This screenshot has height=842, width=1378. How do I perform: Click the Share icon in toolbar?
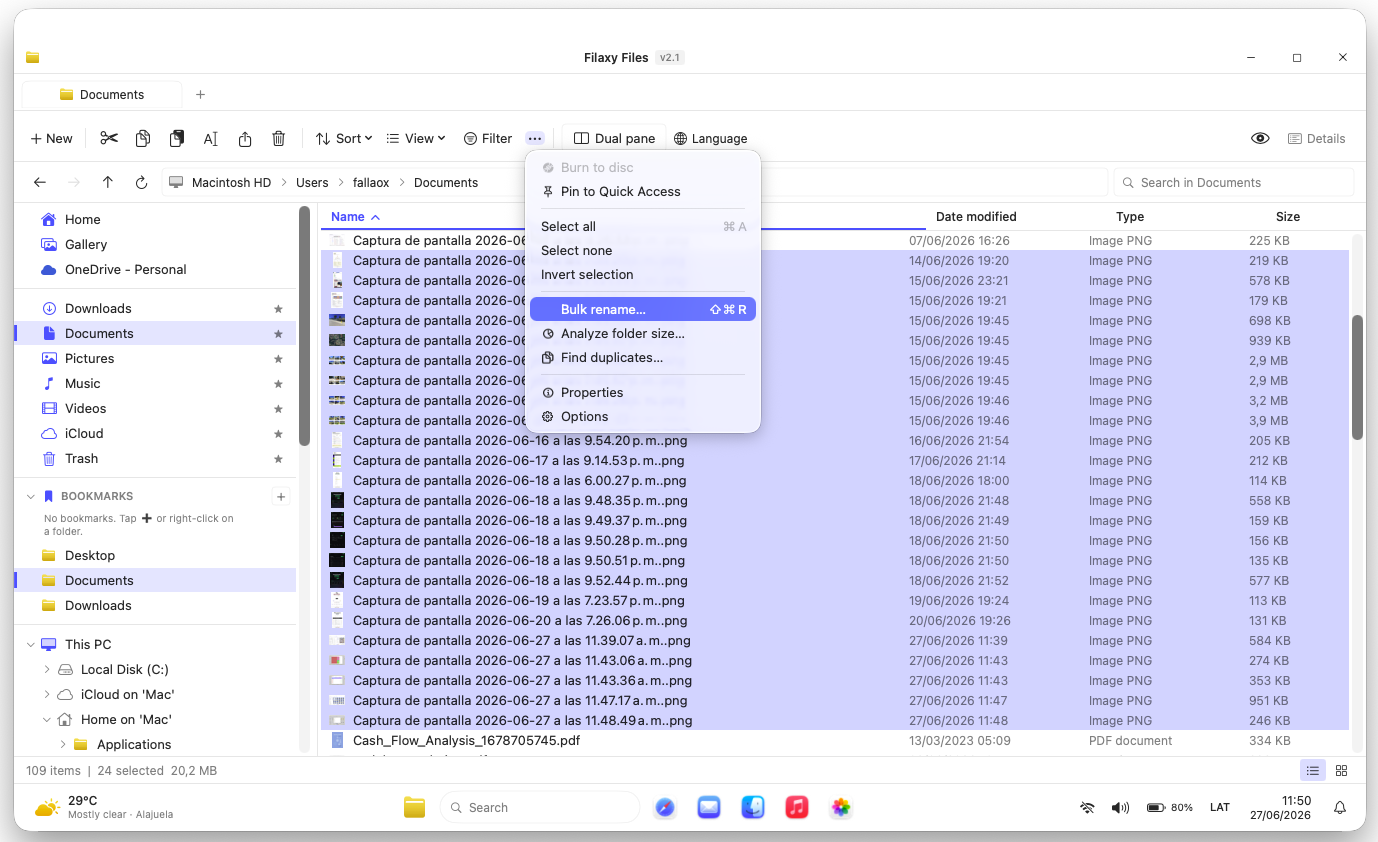(x=245, y=139)
